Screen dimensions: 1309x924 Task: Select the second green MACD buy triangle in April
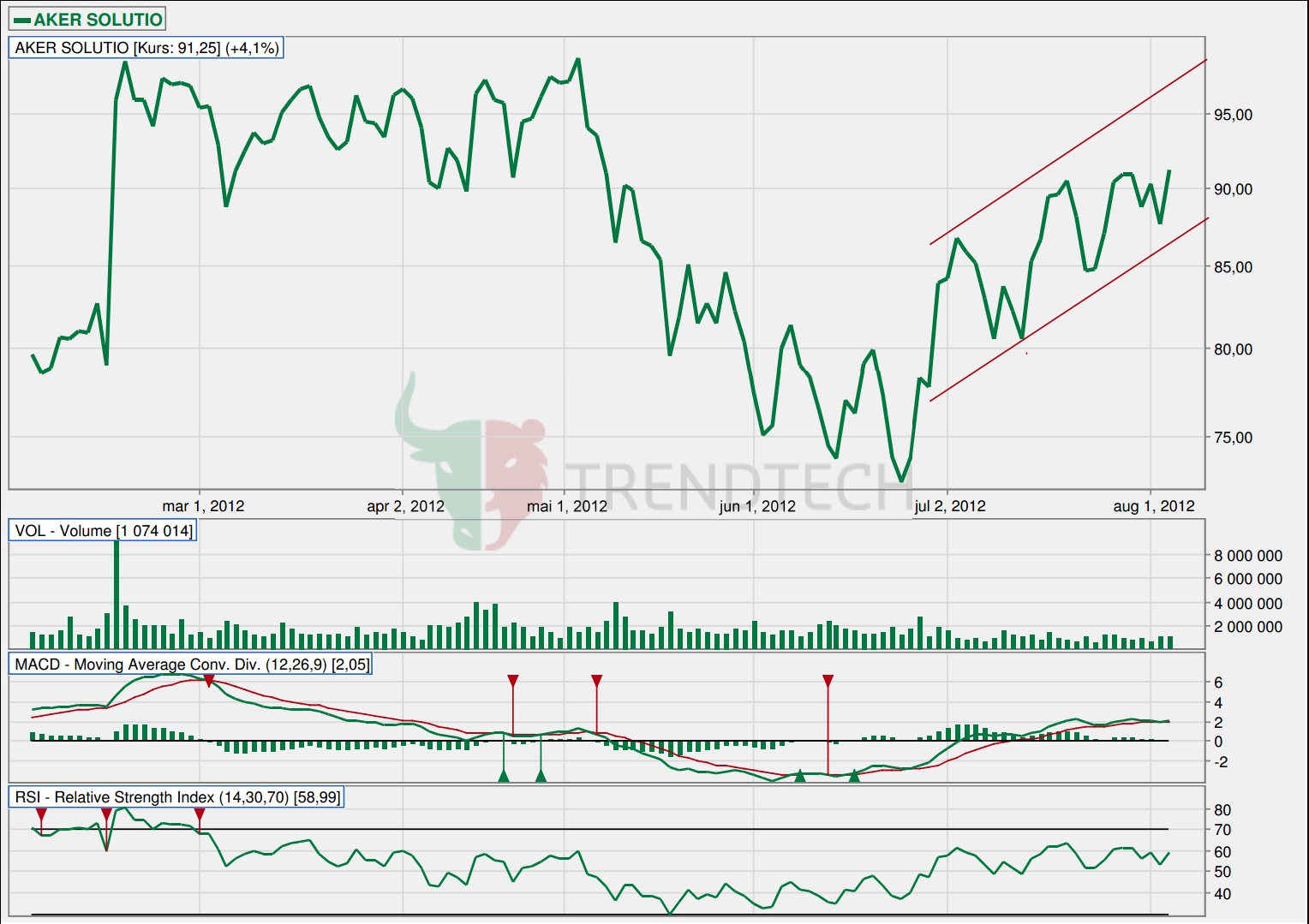pyautogui.click(x=541, y=776)
